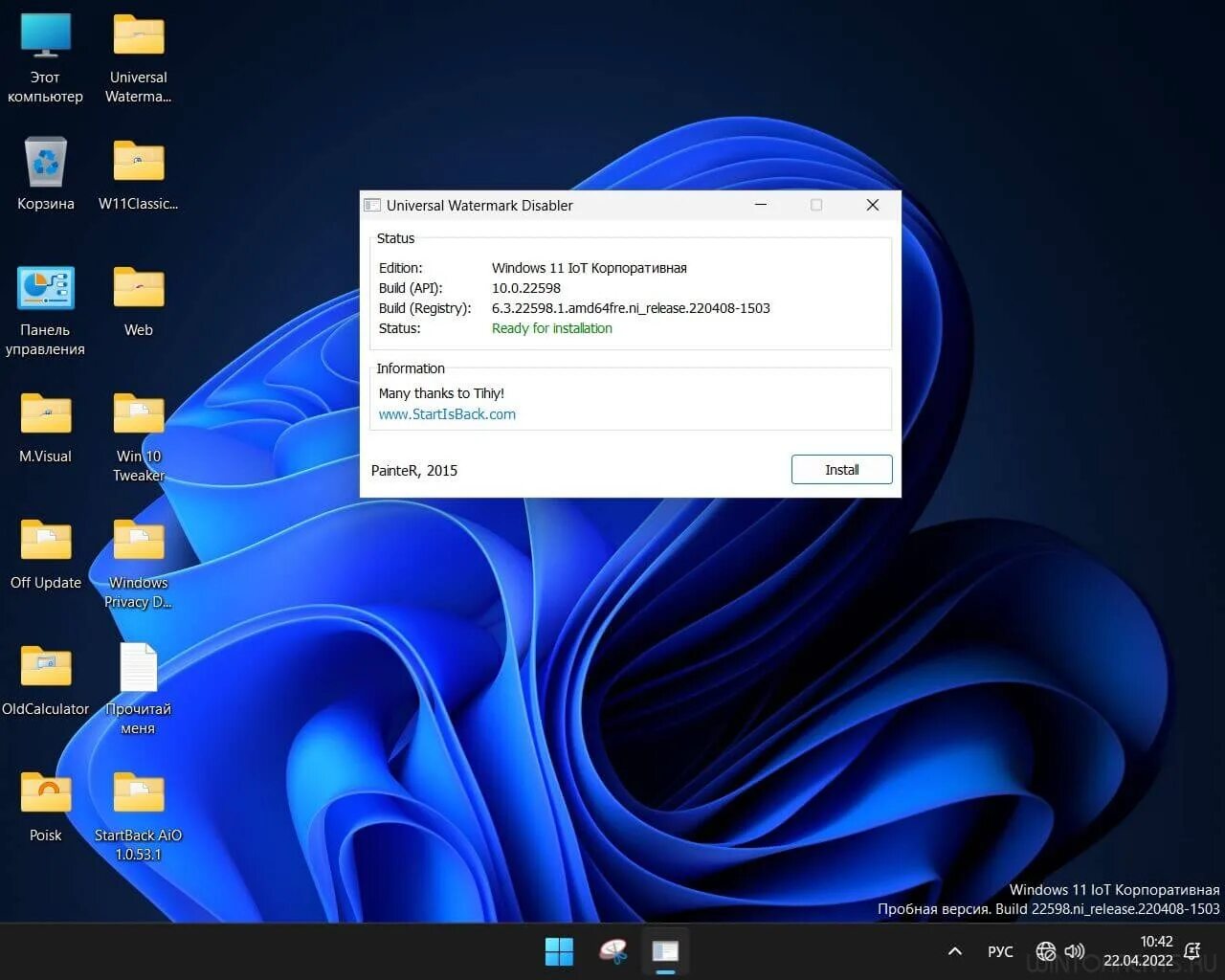Open the clock showing 10:42 22.04.2022
The width and height of the screenshot is (1225, 980).
point(1138,951)
